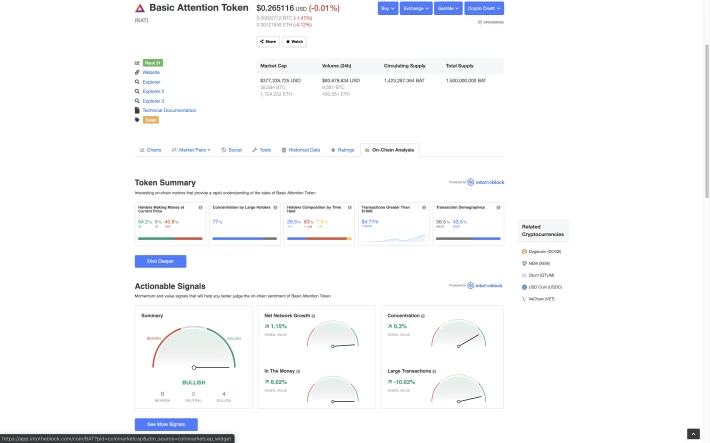This screenshot has width=710, height=443.
Task: Open NEM (XEM) related cryptocurrency link
Action: [539, 263]
